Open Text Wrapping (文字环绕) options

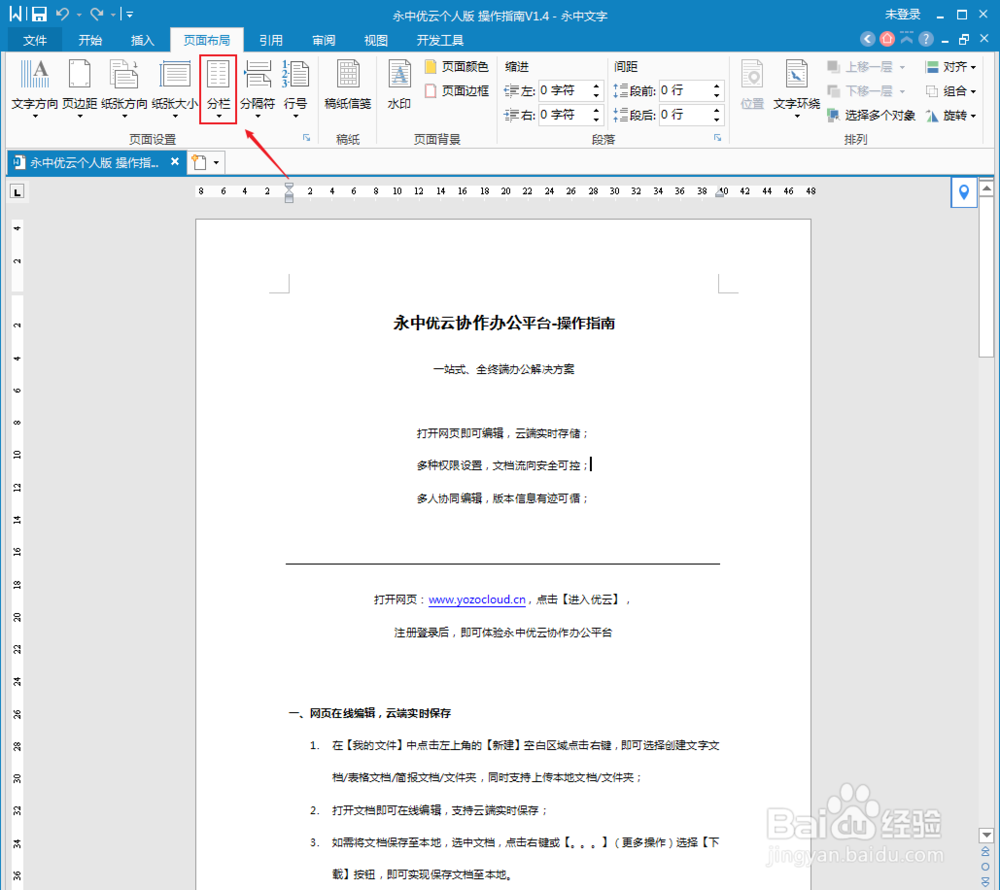797,88
